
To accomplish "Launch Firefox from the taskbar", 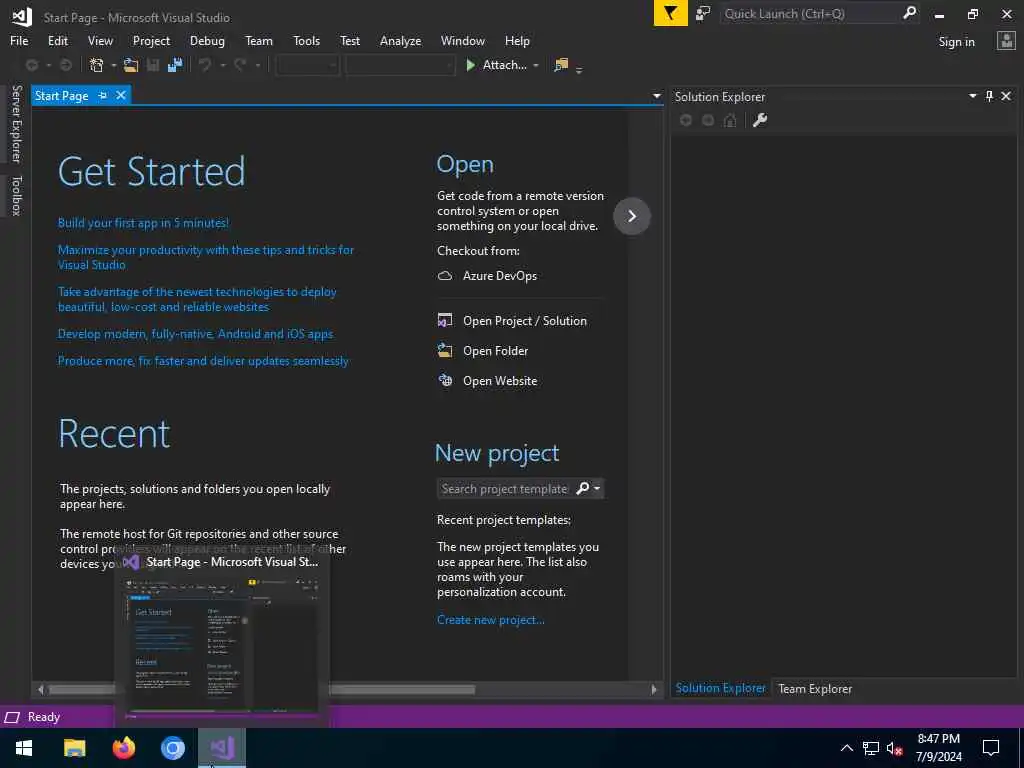I will click(123, 748).
